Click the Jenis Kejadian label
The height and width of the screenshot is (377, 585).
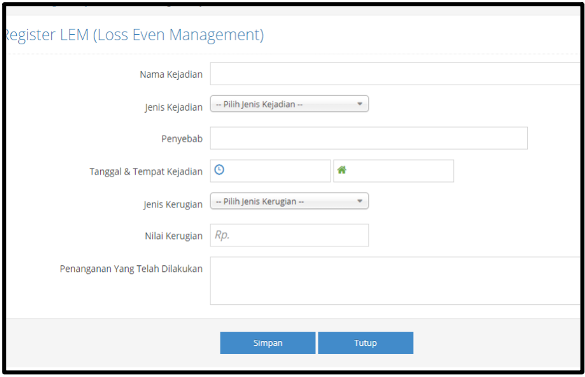coord(174,108)
